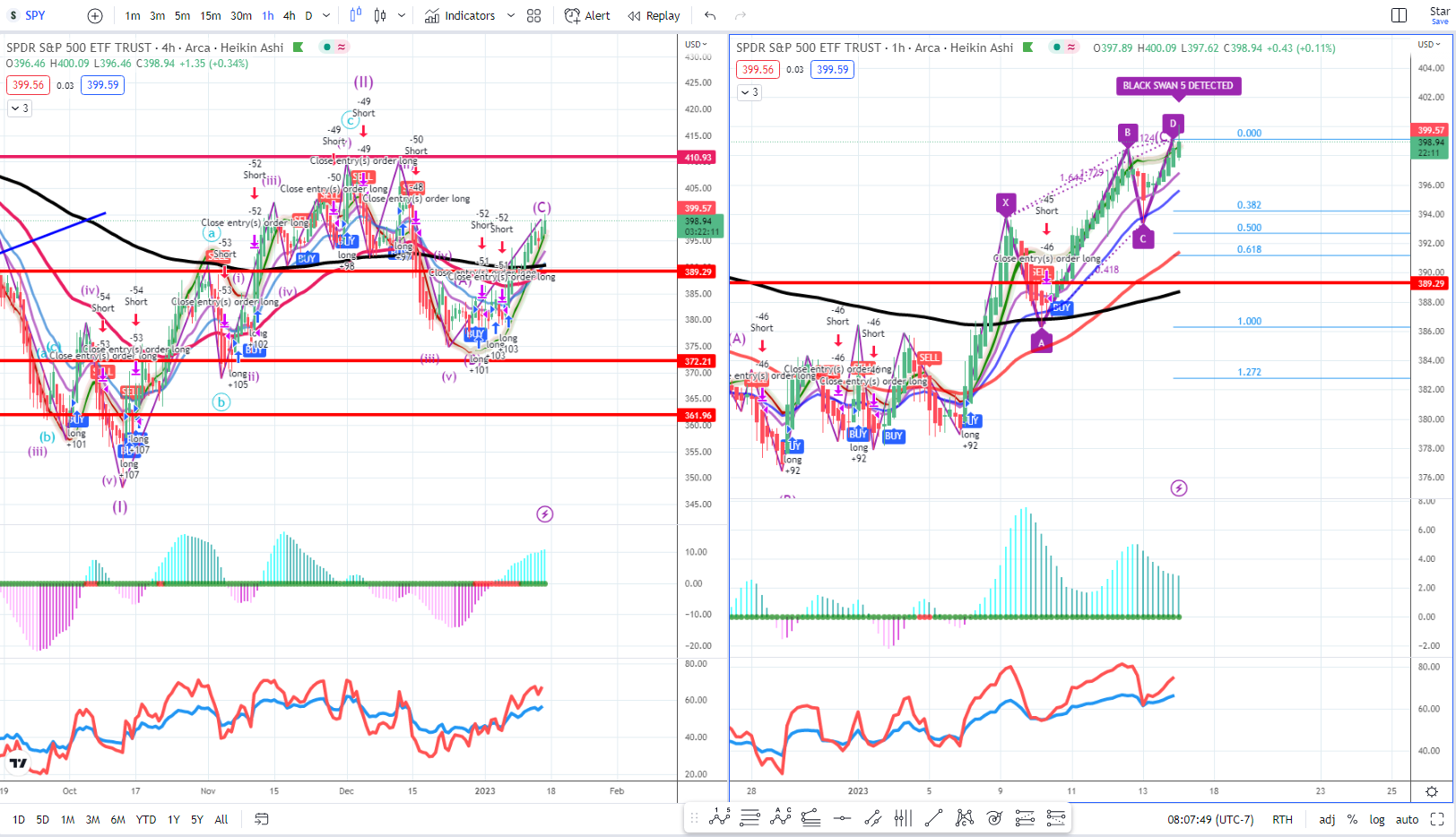Toggle the RTH session setting
The width and height of the screenshot is (1456, 837).
1282,819
